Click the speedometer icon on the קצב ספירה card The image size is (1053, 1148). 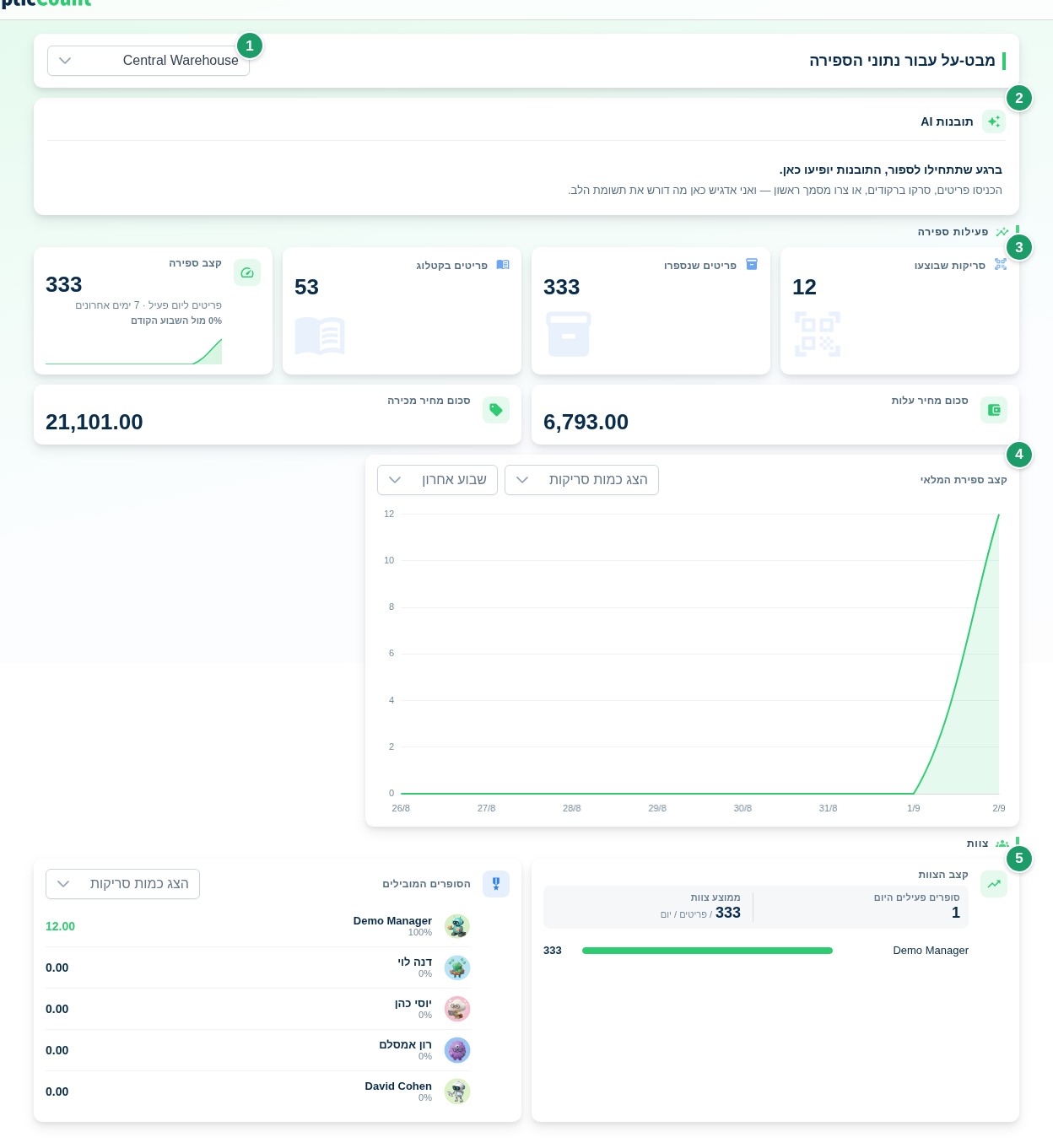tap(247, 272)
